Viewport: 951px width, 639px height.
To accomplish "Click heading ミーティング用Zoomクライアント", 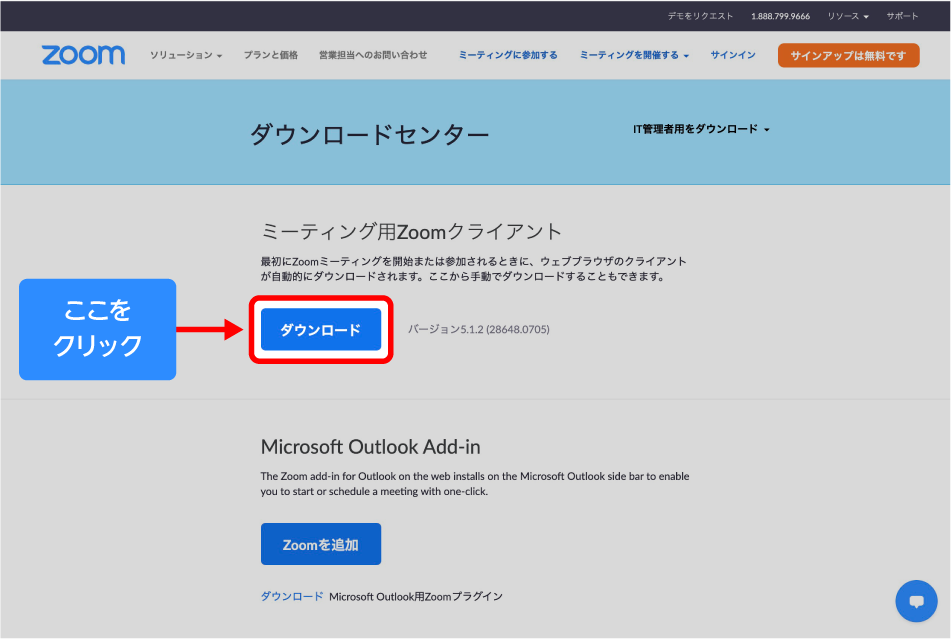I will tap(411, 231).
